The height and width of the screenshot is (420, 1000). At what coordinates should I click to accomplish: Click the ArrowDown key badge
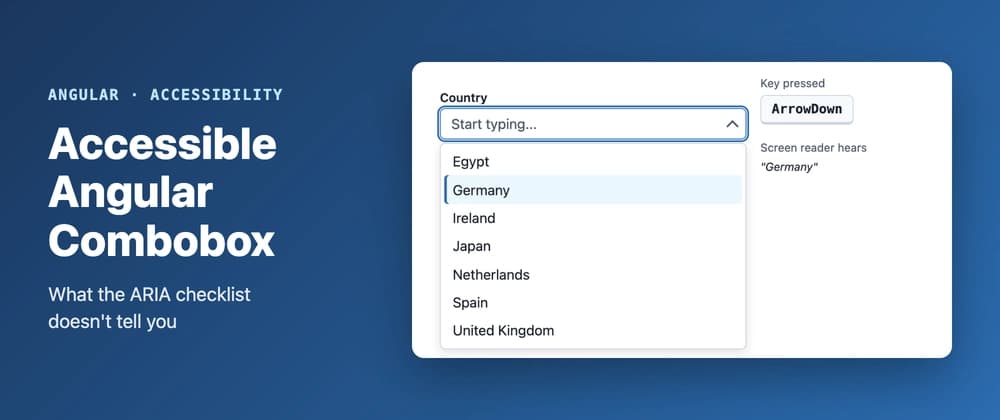click(x=807, y=109)
